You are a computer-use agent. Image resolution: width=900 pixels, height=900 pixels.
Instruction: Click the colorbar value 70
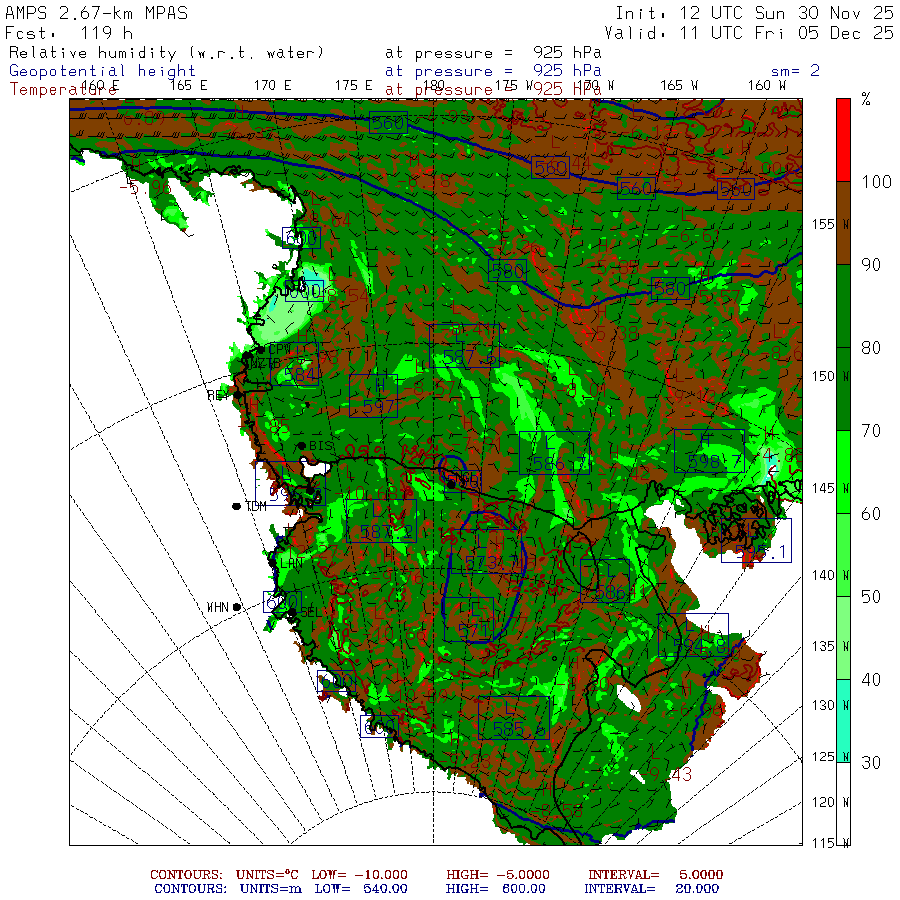tap(871, 430)
